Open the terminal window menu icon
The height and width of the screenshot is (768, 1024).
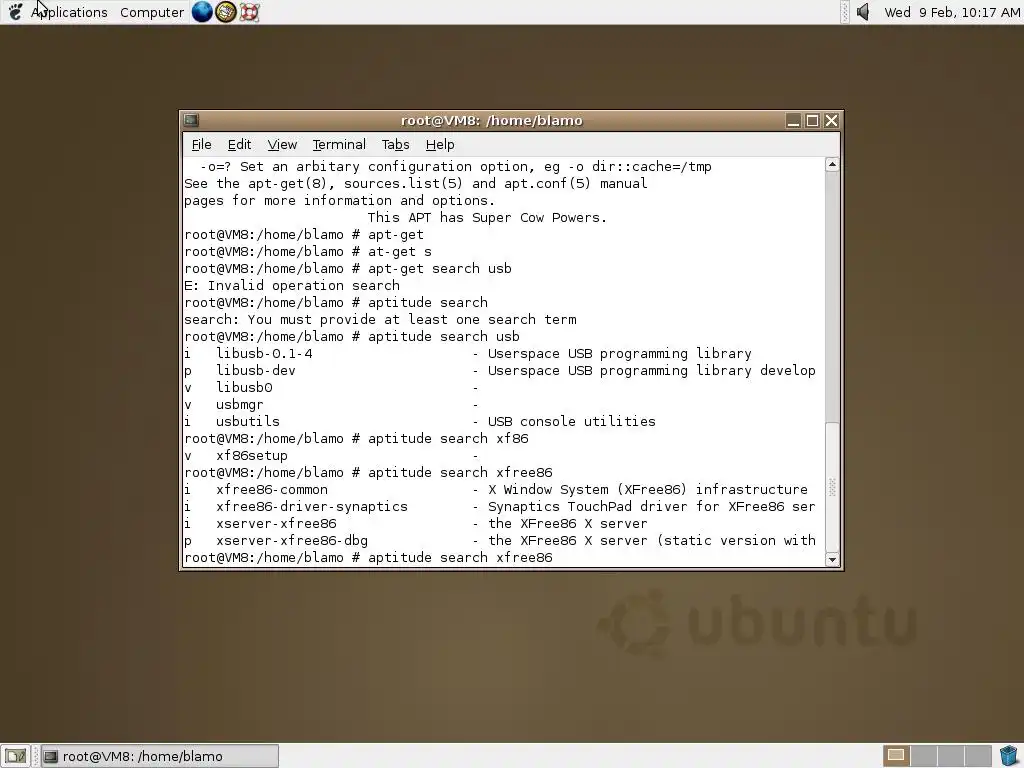[191, 120]
